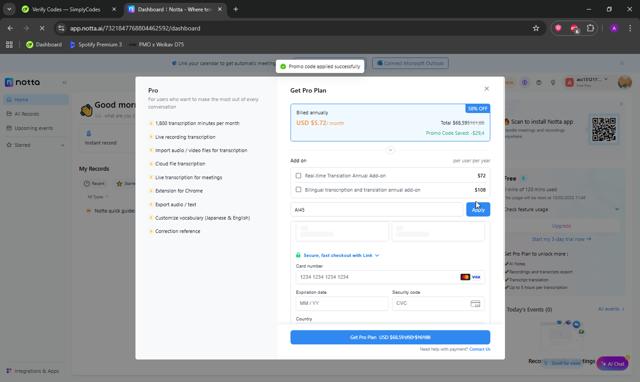The height and width of the screenshot is (382, 640).
Task: Open Integrations & Apps in the sidebar
Action: click(x=33, y=371)
